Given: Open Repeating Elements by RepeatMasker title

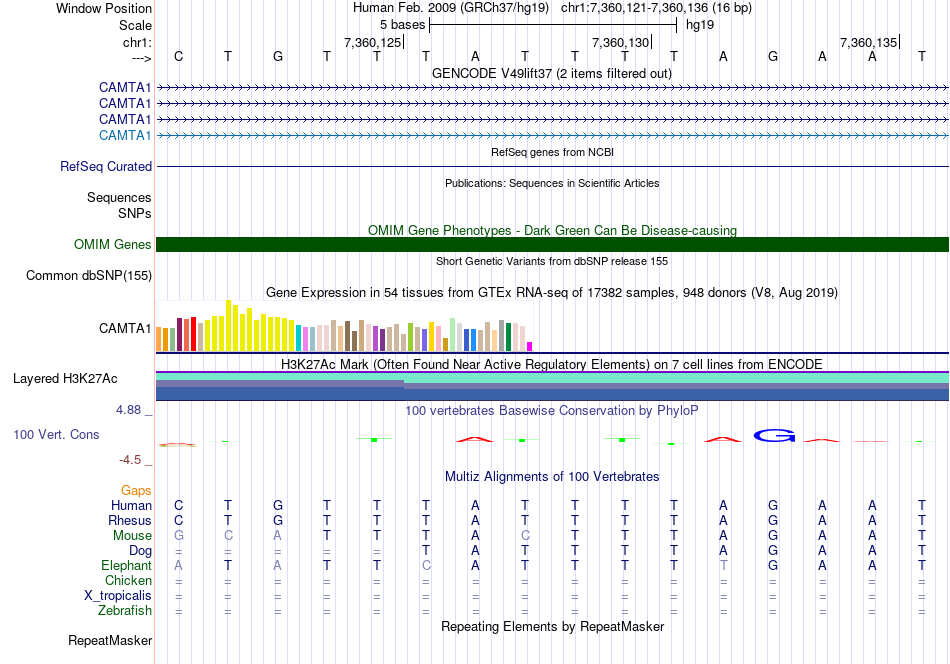Looking at the screenshot, I should [x=552, y=626].
